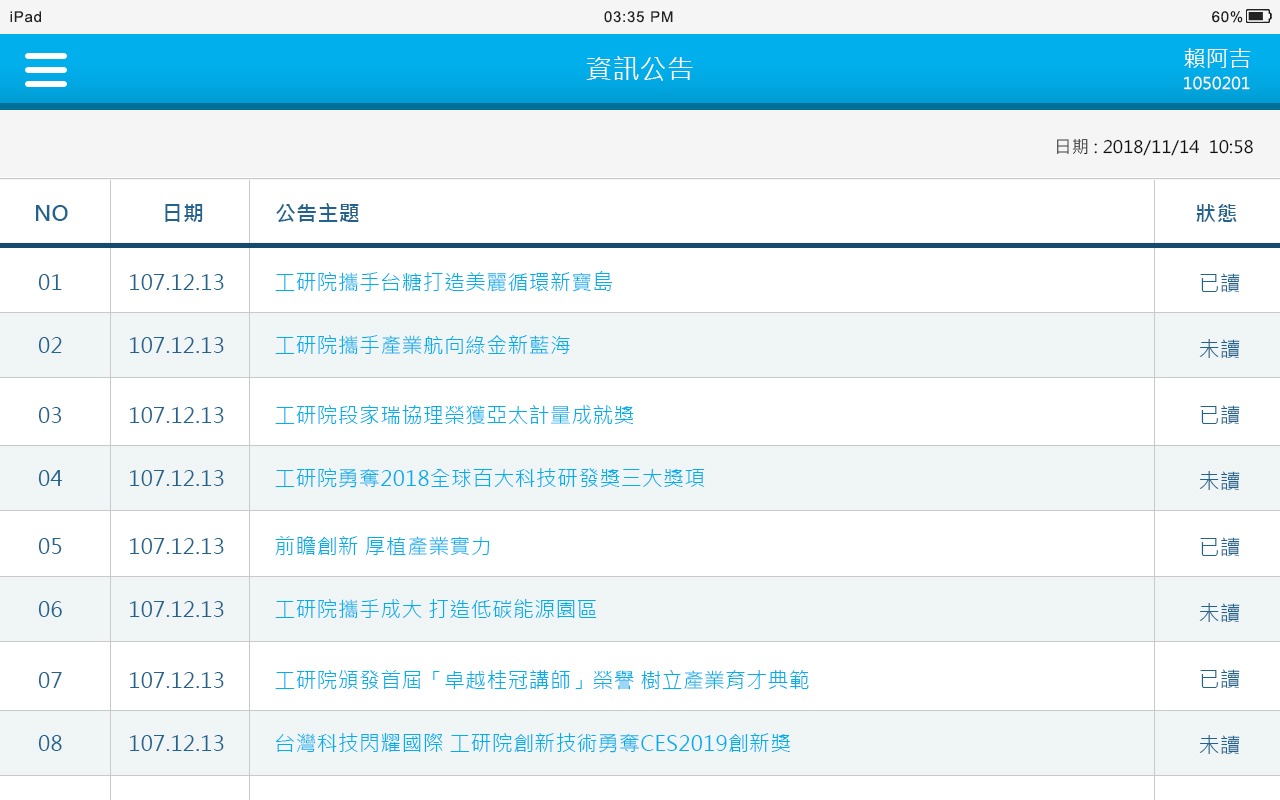Open announcement 工研院攜手成大 打造低碳能源園區
Image resolution: width=1280 pixels, height=800 pixels.
coord(435,609)
